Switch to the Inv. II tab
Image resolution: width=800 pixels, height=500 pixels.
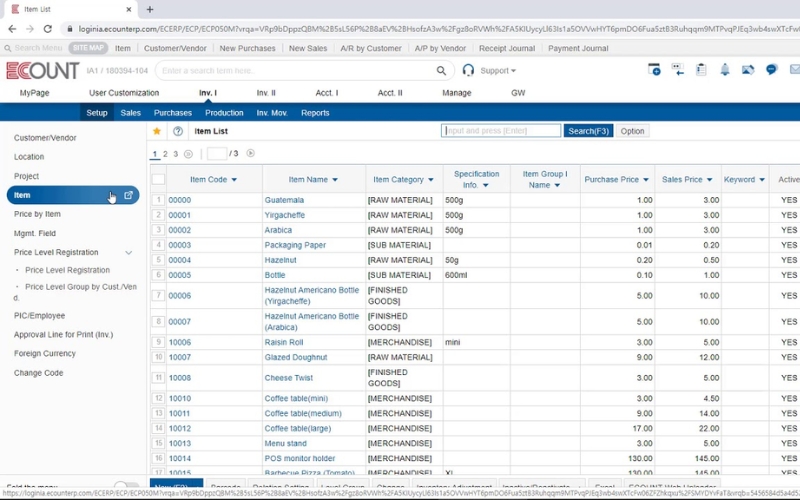click(x=266, y=93)
